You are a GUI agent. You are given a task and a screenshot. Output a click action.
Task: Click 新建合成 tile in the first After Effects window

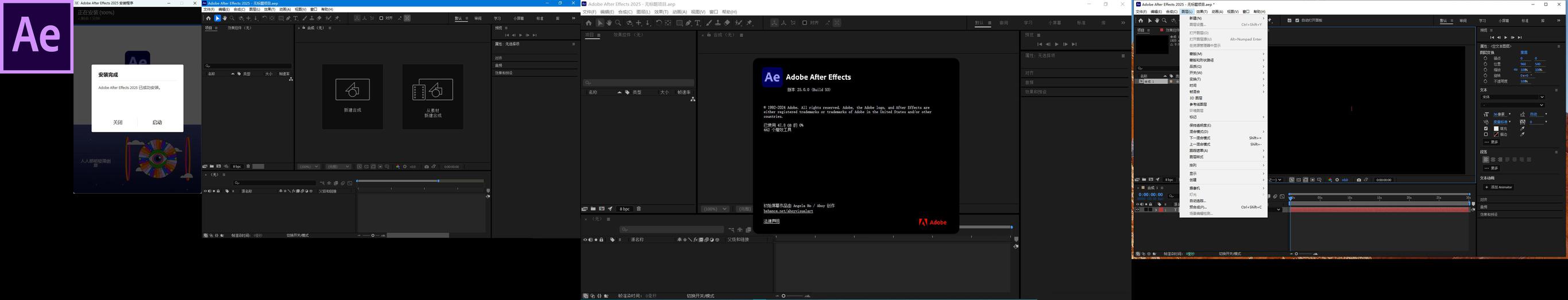[x=353, y=96]
